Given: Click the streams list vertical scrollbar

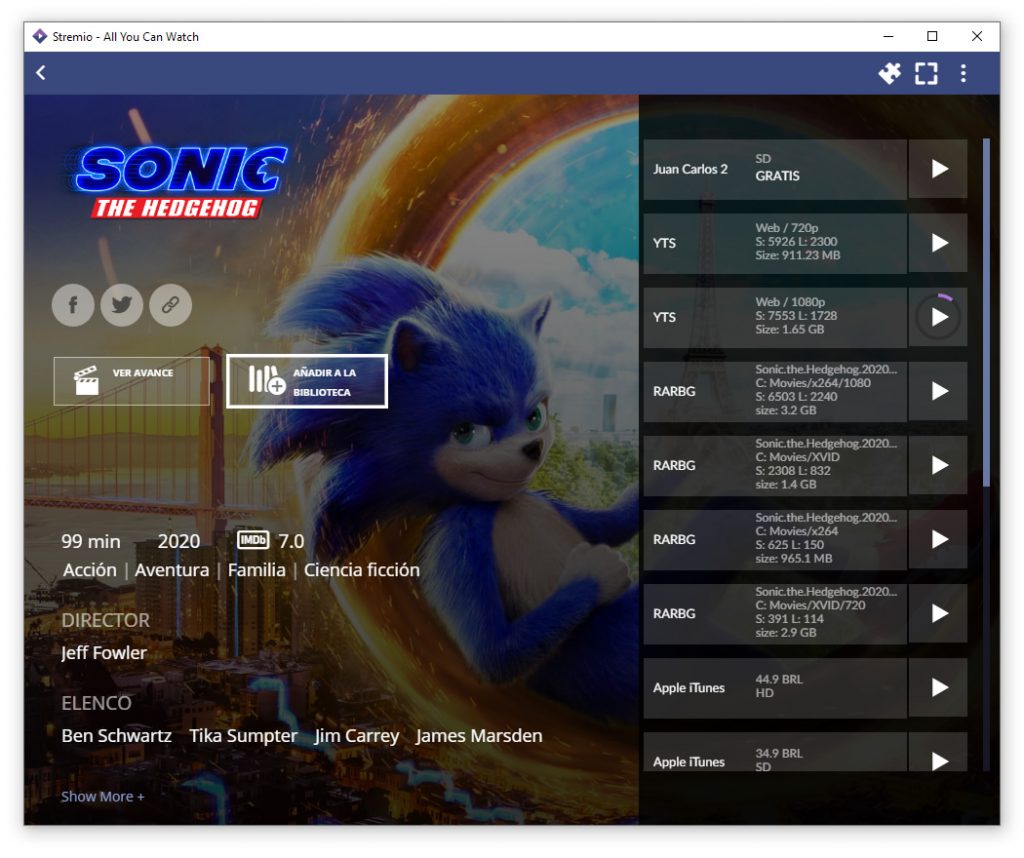Looking at the screenshot, I should (x=986, y=312).
